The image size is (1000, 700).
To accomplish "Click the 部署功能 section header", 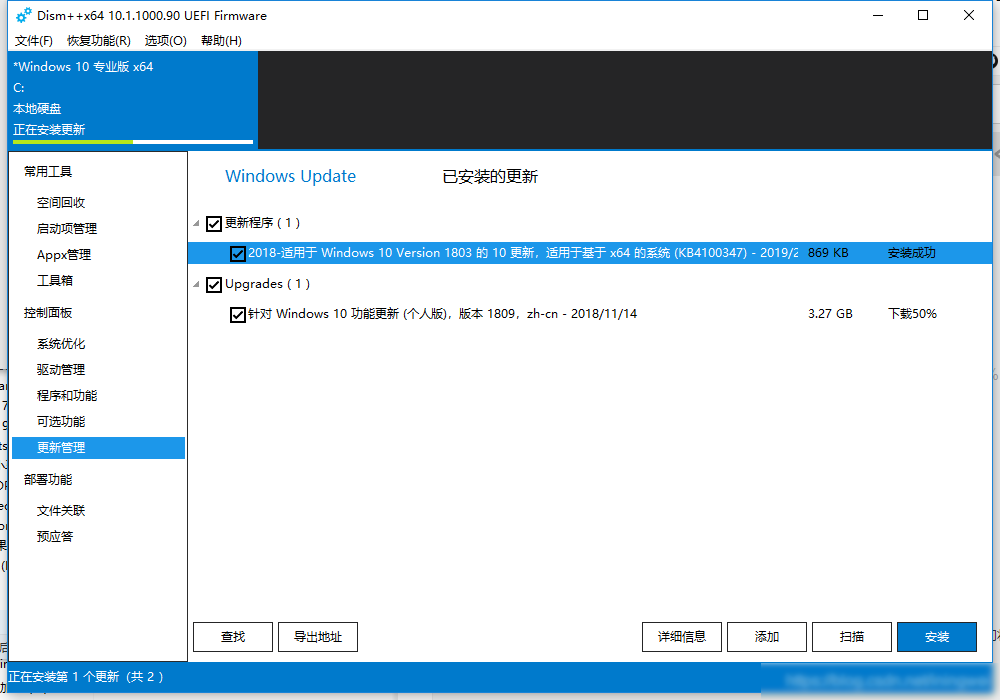I will pyautogui.click(x=48, y=479).
